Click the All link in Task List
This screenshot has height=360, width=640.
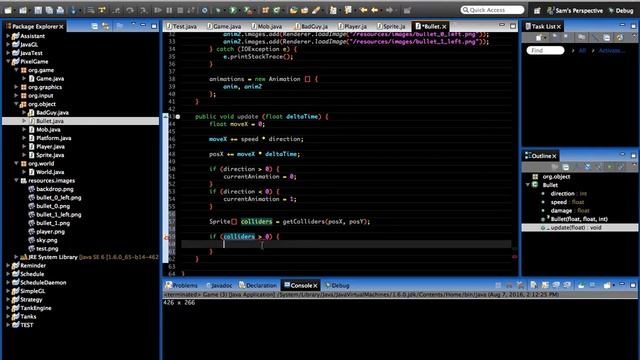point(582,51)
